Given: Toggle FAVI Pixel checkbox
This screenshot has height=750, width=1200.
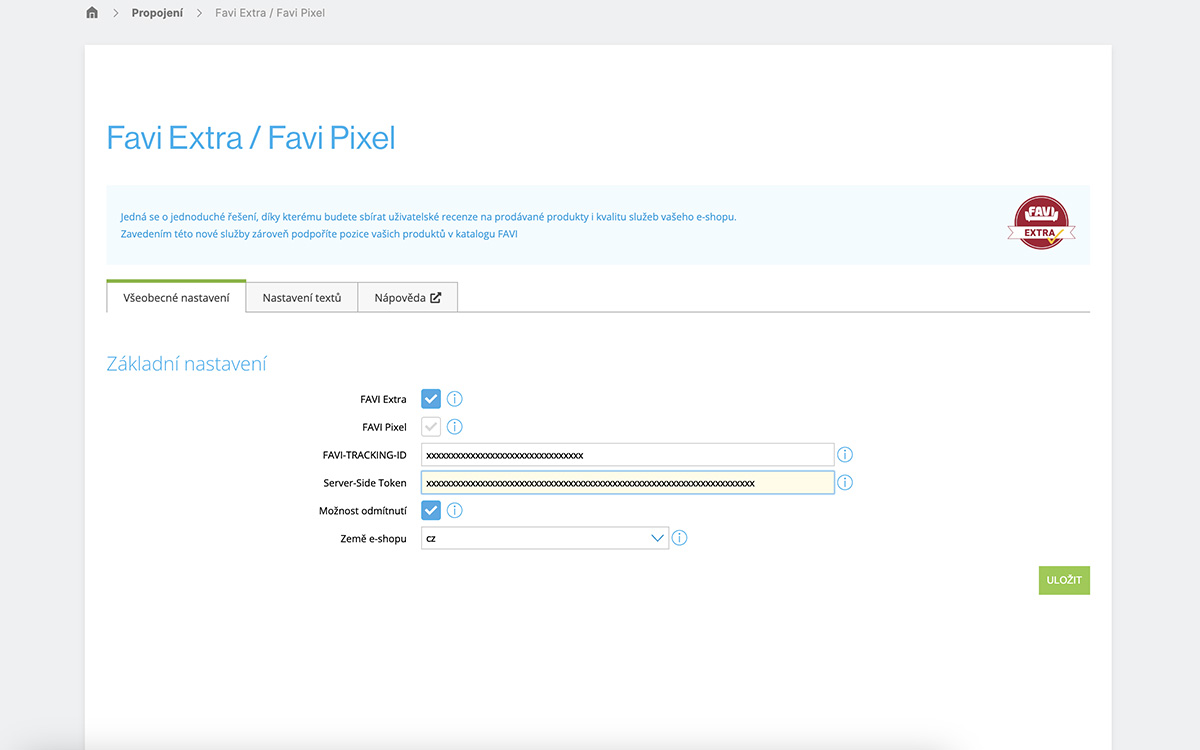Looking at the screenshot, I should (x=431, y=427).
